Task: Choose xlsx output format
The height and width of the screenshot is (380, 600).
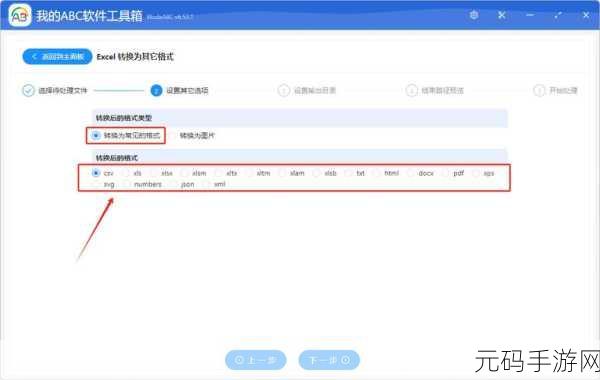Action: pyautogui.click(x=162, y=173)
